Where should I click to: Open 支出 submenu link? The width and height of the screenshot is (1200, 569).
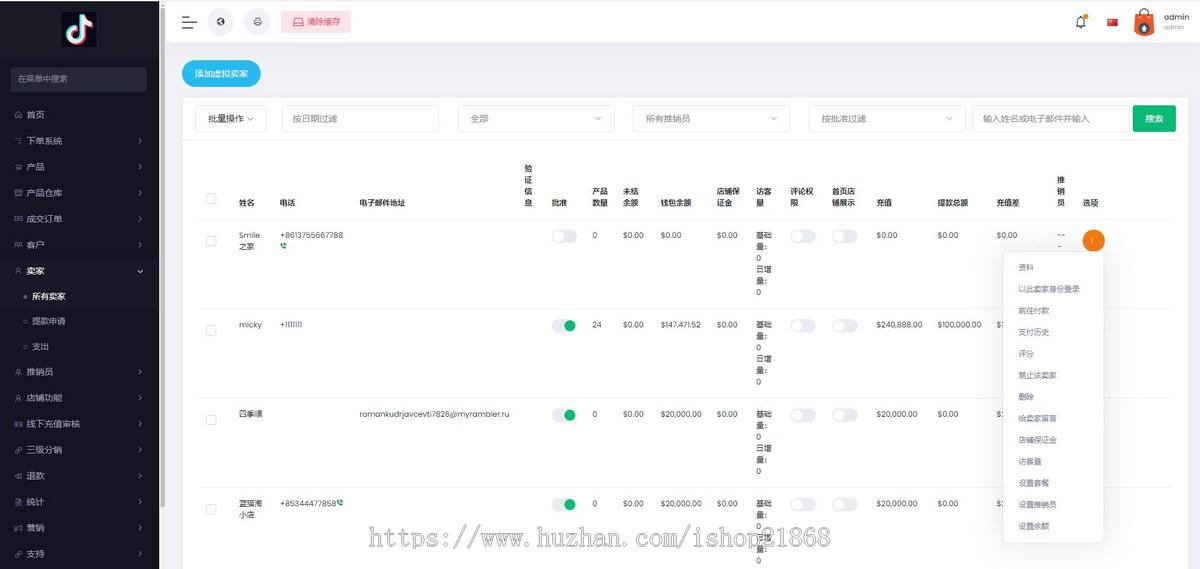pyautogui.click(x=41, y=347)
